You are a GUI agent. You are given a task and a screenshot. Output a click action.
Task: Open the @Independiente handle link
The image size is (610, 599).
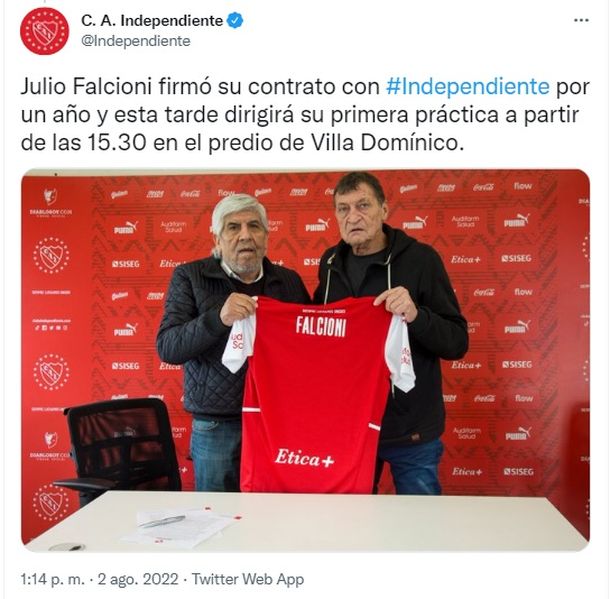tap(136, 41)
